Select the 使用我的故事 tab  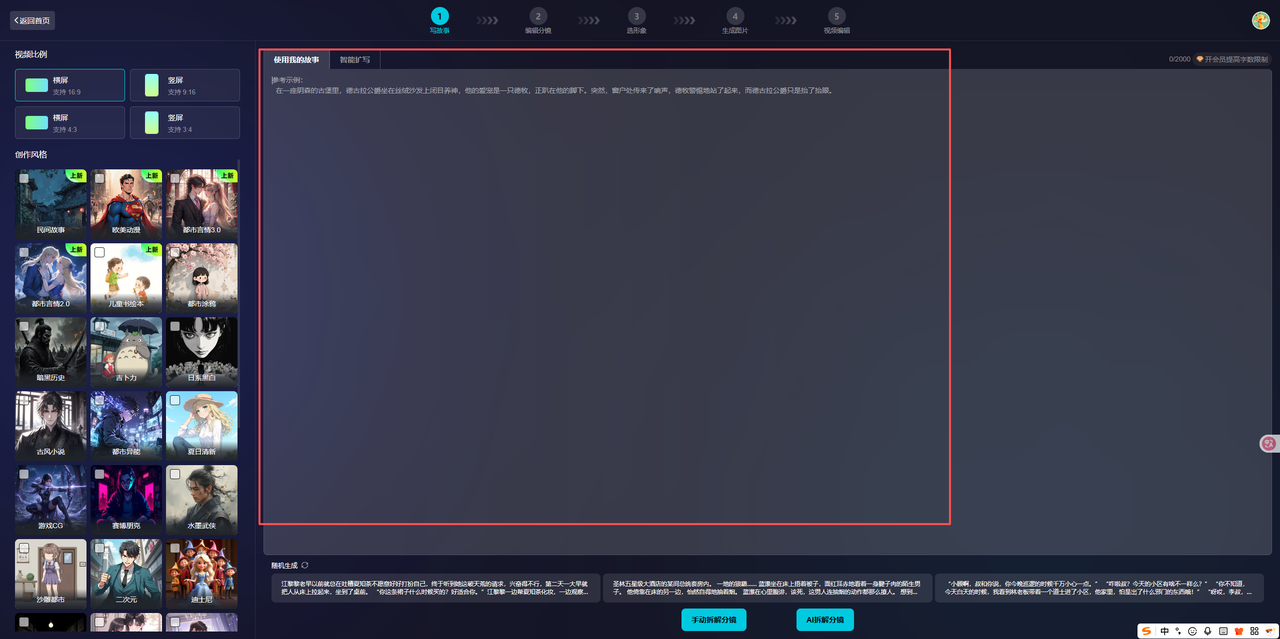[296, 60]
